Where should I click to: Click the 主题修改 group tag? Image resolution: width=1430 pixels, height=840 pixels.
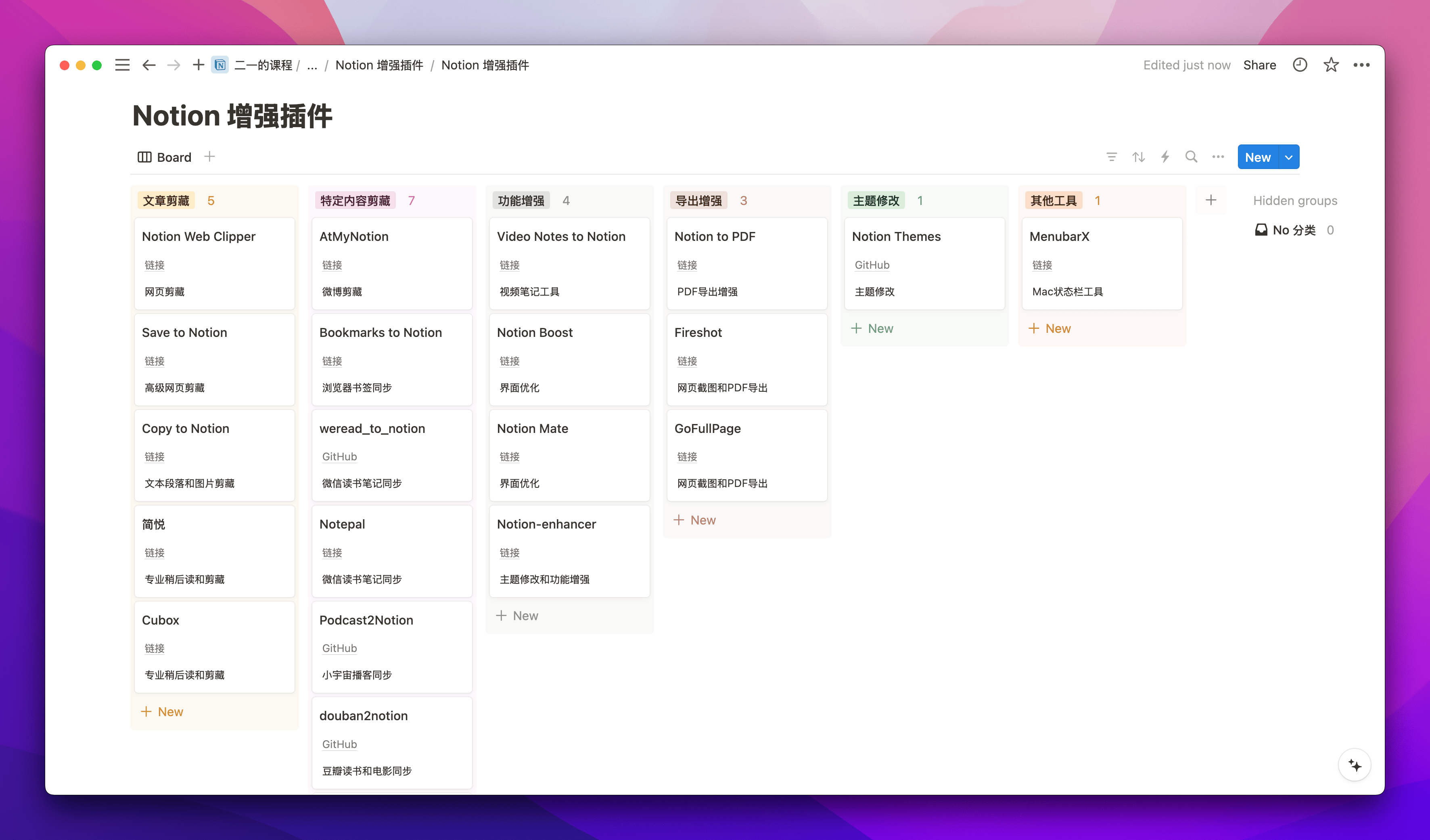tap(876, 201)
